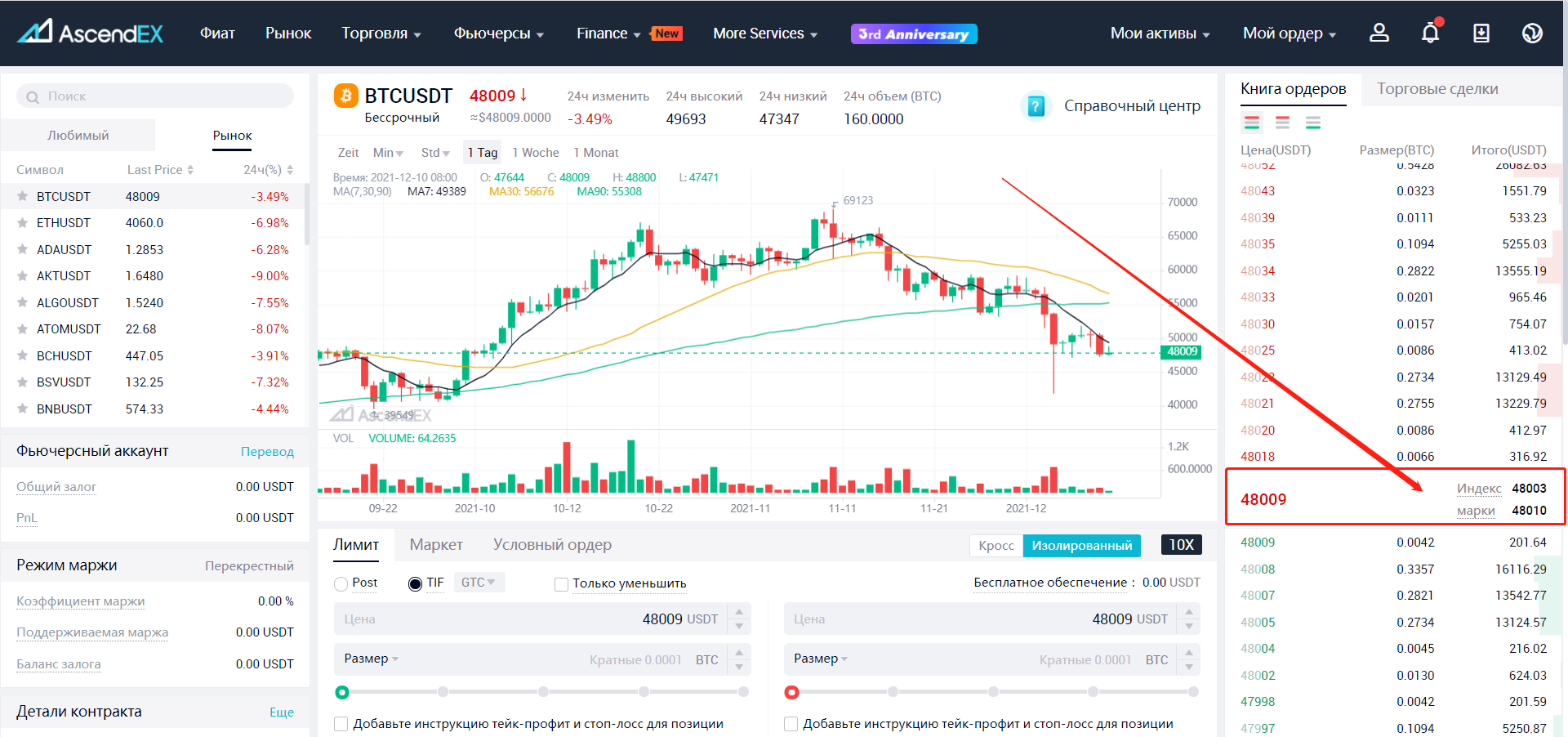Favorite ADAUSDT with its star

(x=23, y=249)
